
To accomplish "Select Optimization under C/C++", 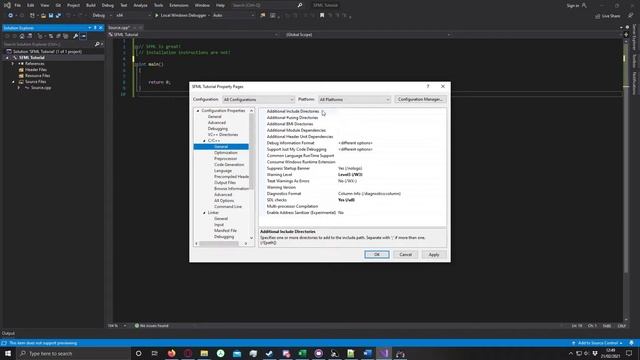I will point(226,153).
